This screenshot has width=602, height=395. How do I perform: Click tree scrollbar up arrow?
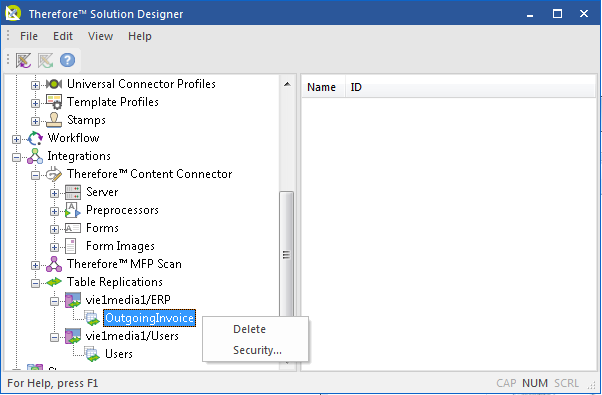click(x=287, y=84)
